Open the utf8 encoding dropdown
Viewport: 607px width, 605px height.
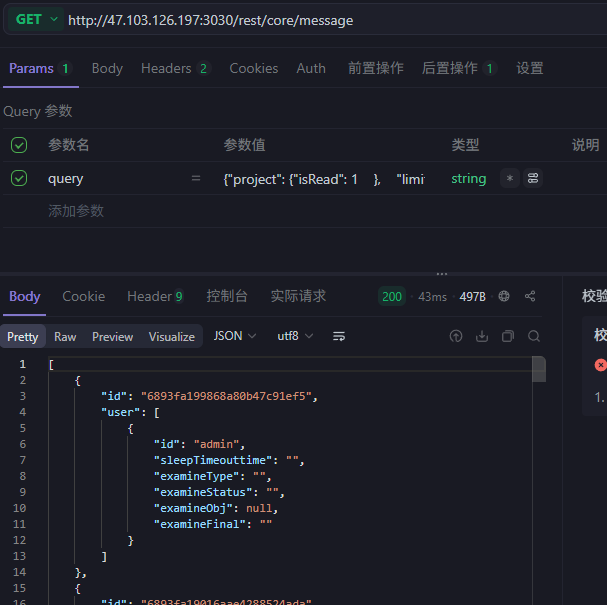(295, 336)
